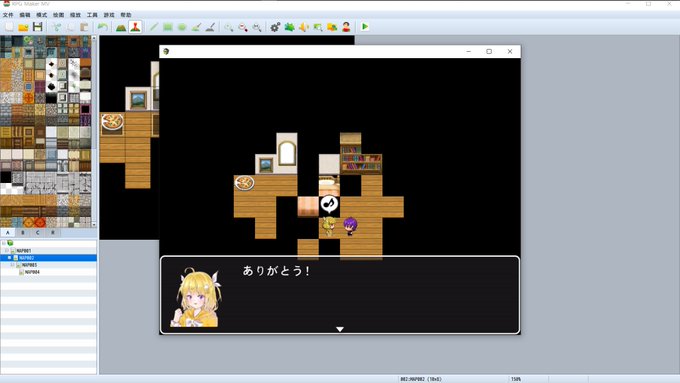Switch to Map editing mode icon
Image resolution: width=680 pixels, height=383 pixels.
(x=121, y=27)
